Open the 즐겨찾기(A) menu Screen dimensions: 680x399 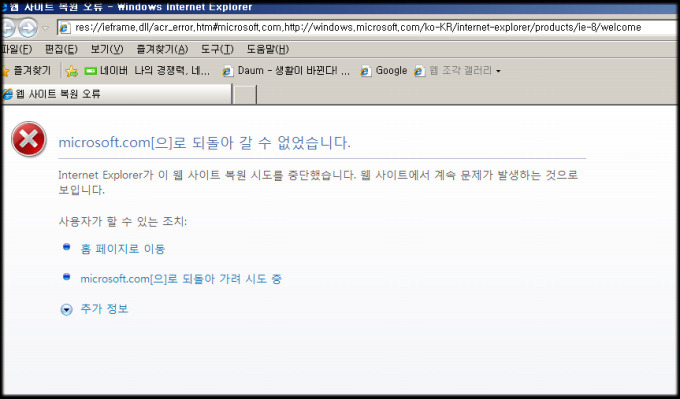162,49
